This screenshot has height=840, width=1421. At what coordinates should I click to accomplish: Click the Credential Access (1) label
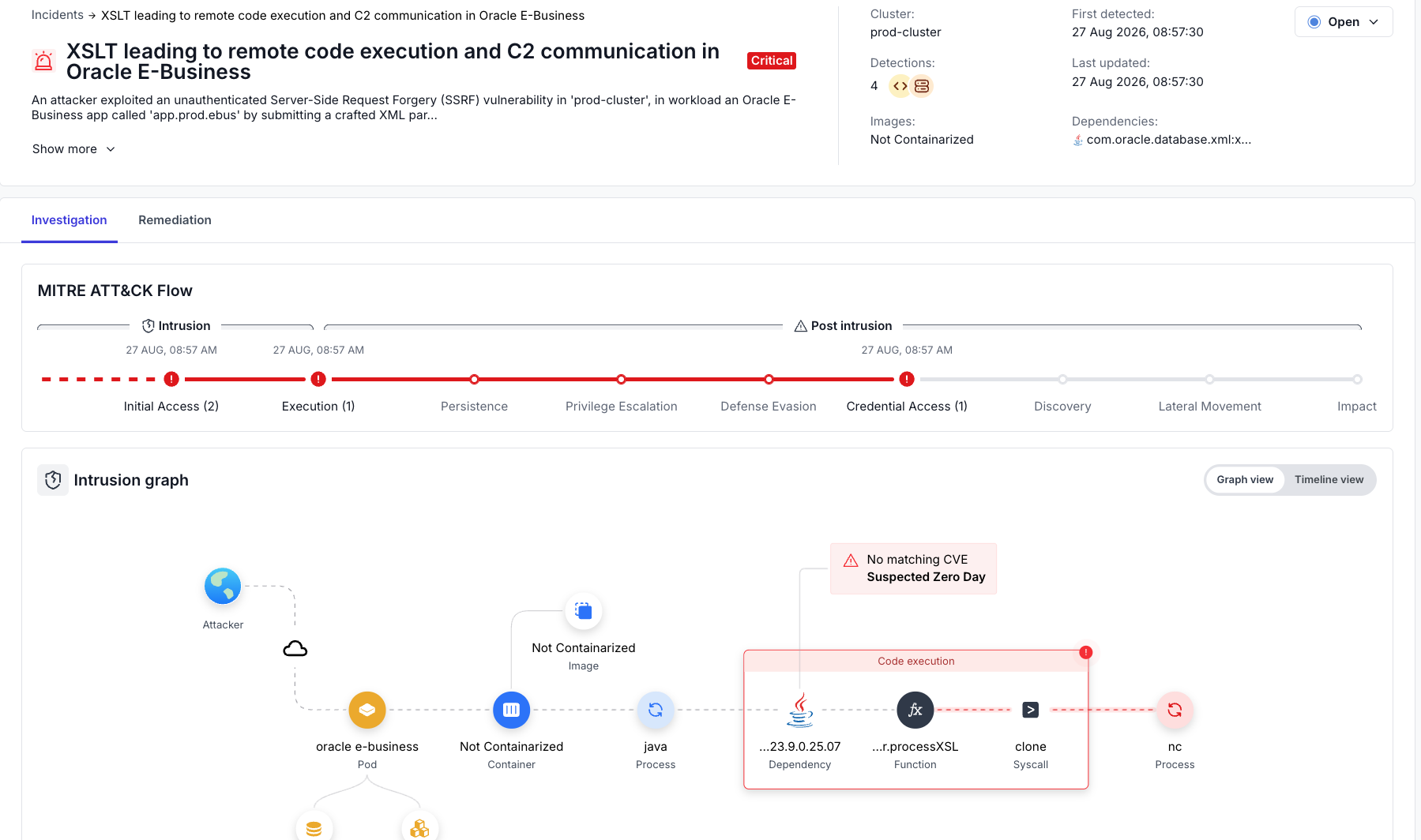[x=907, y=407]
